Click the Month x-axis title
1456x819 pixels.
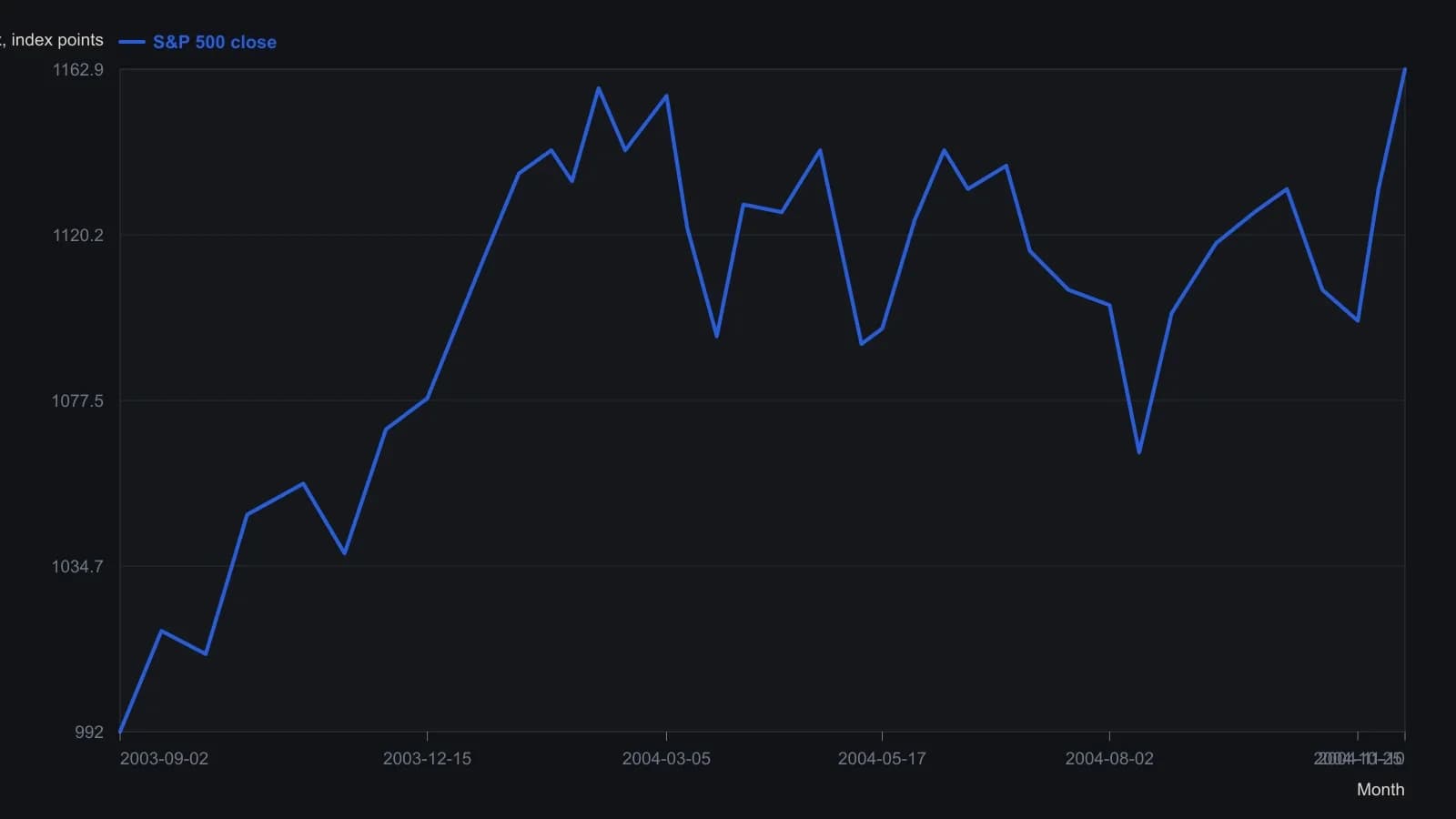(x=1380, y=790)
